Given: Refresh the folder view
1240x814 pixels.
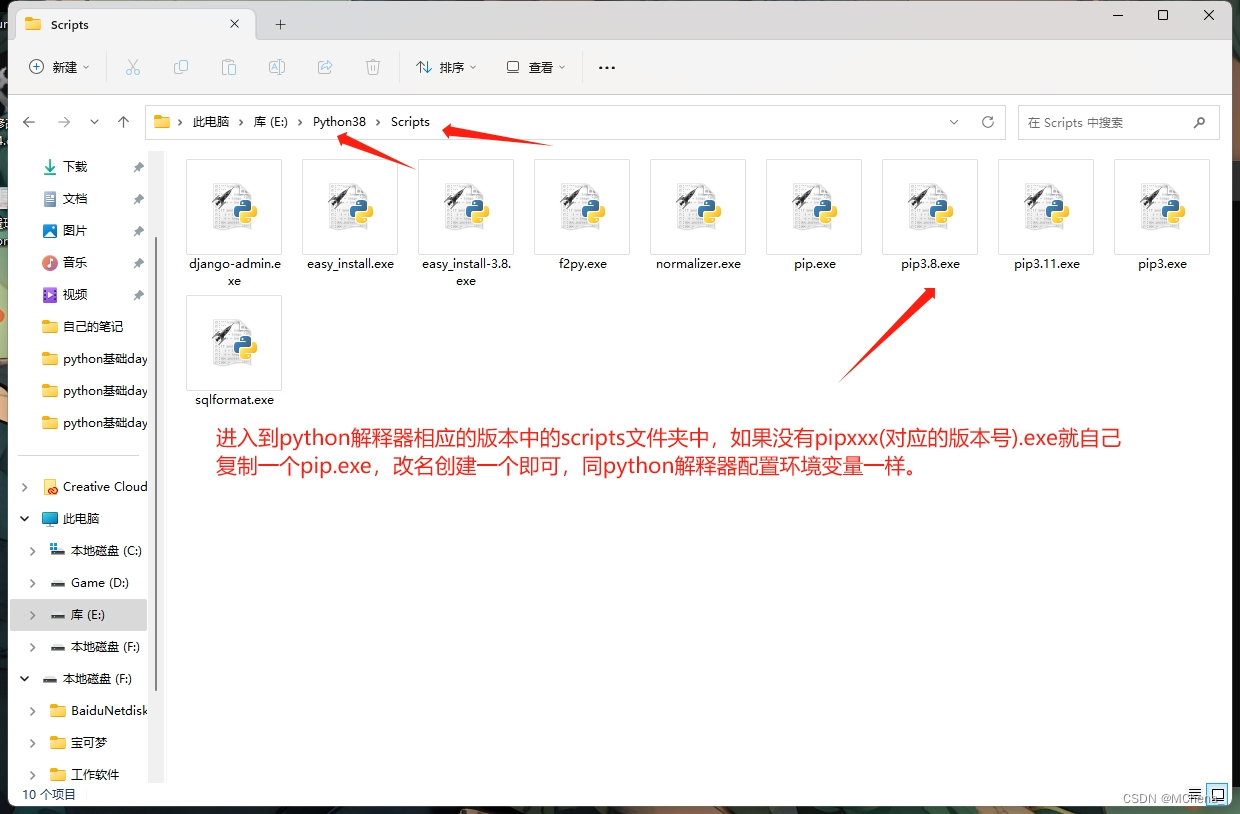Looking at the screenshot, I should point(988,122).
